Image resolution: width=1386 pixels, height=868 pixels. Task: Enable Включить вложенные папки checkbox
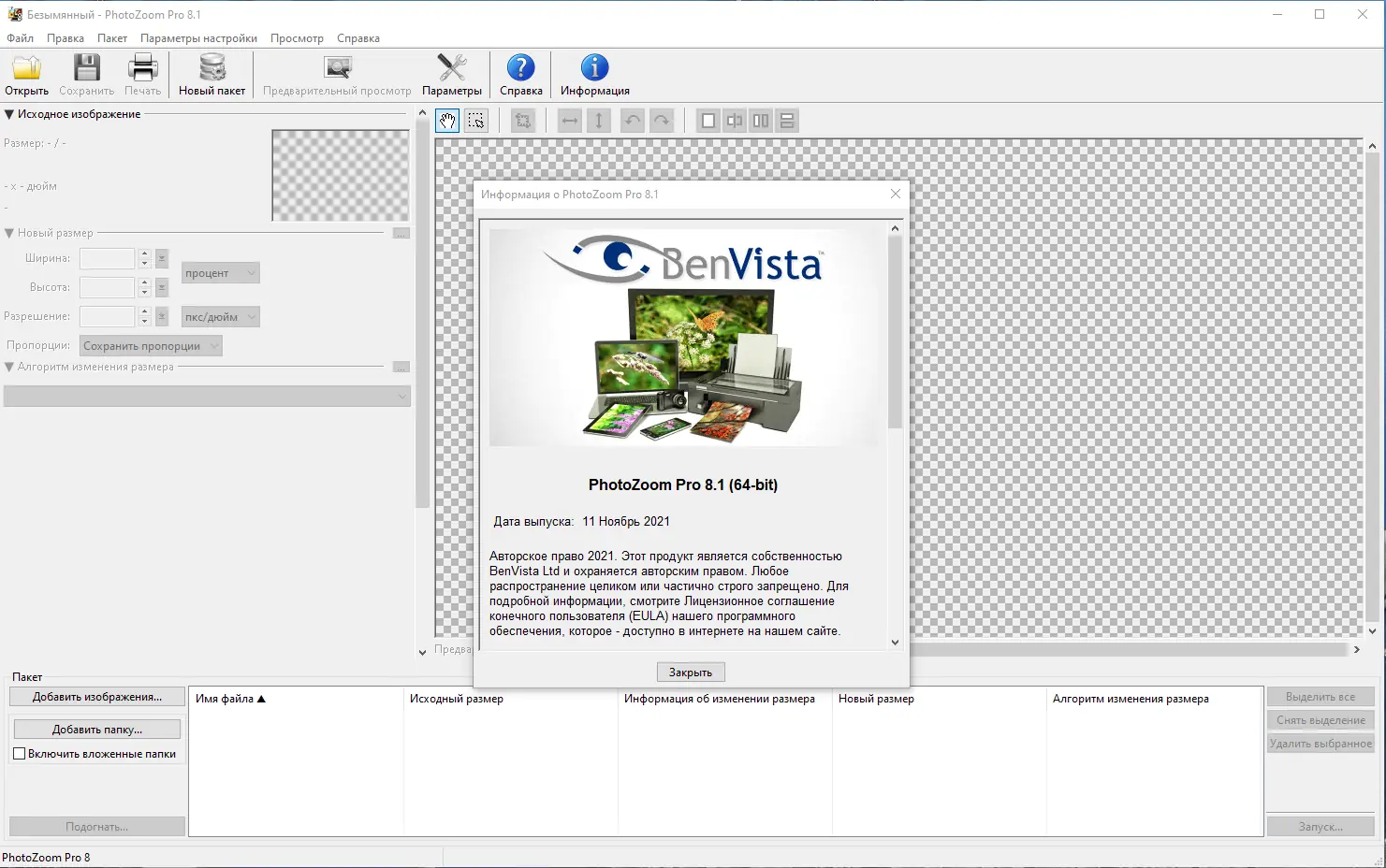point(19,753)
